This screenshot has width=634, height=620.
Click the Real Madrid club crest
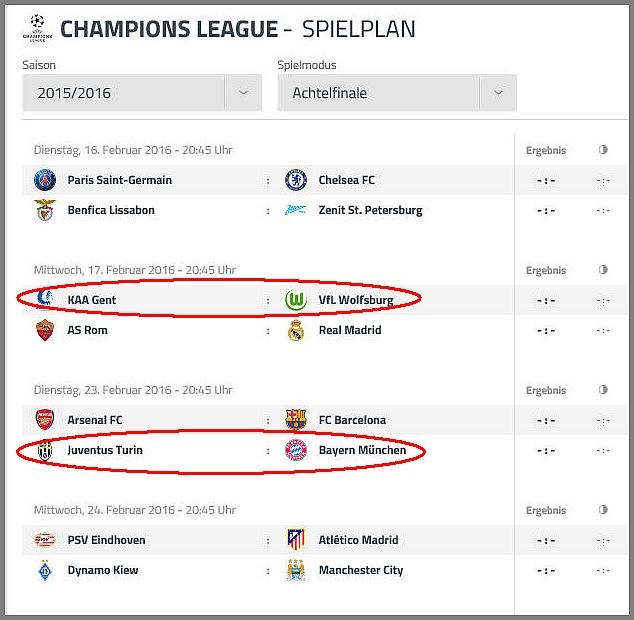coord(296,330)
